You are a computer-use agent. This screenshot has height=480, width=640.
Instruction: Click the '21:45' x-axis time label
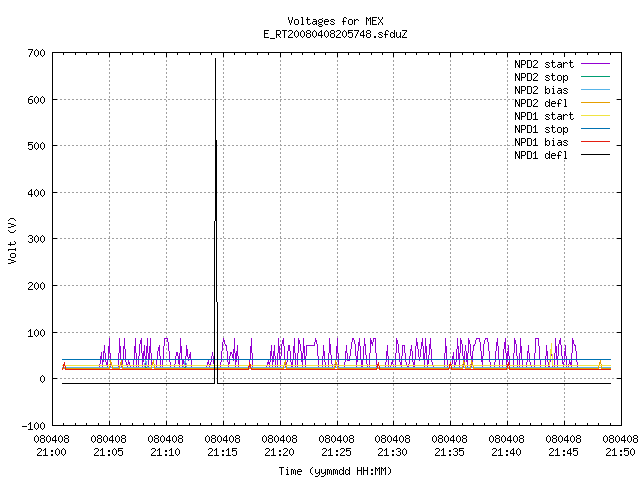pos(564,452)
